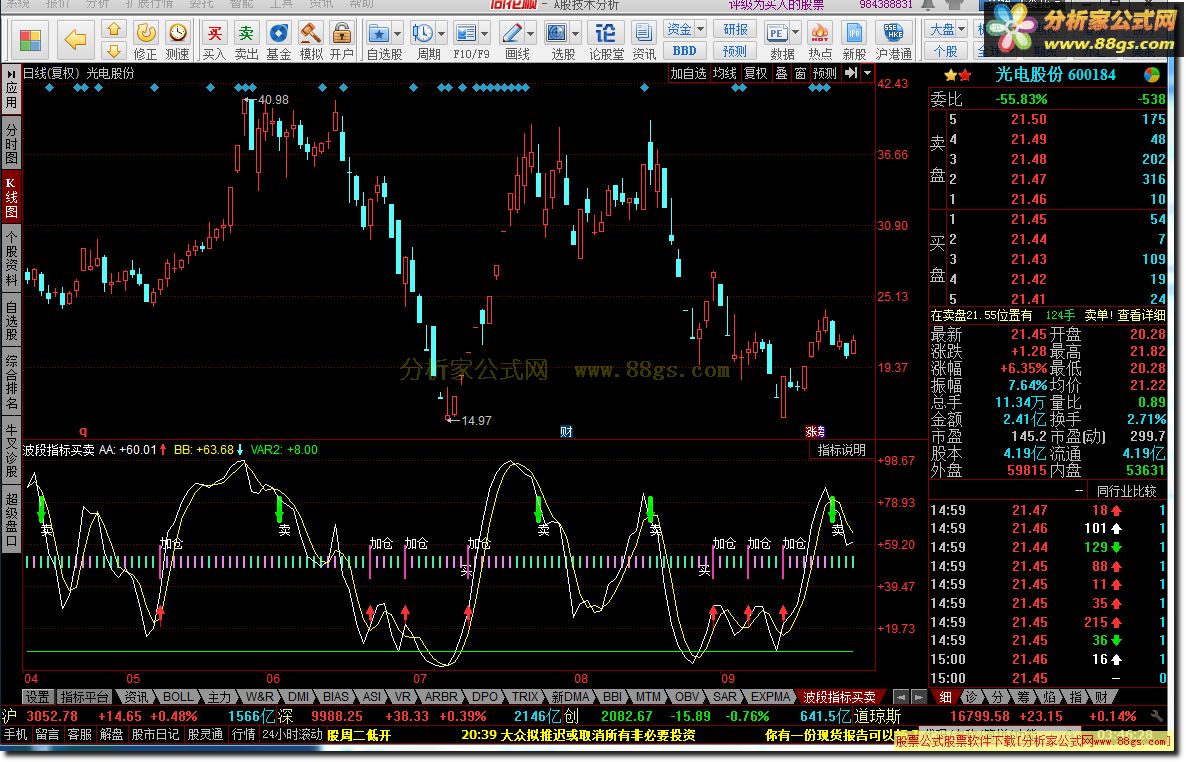Image resolution: width=1186 pixels, height=762 pixels.
Task: Click the 个股 button
Action: pyautogui.click(x=945, y=51)
